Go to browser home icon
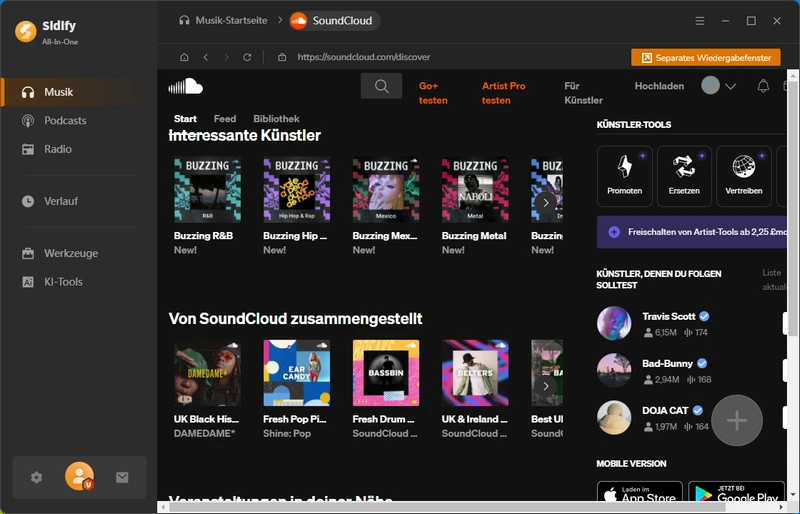 pyautogui.click(x=184, y=57)
